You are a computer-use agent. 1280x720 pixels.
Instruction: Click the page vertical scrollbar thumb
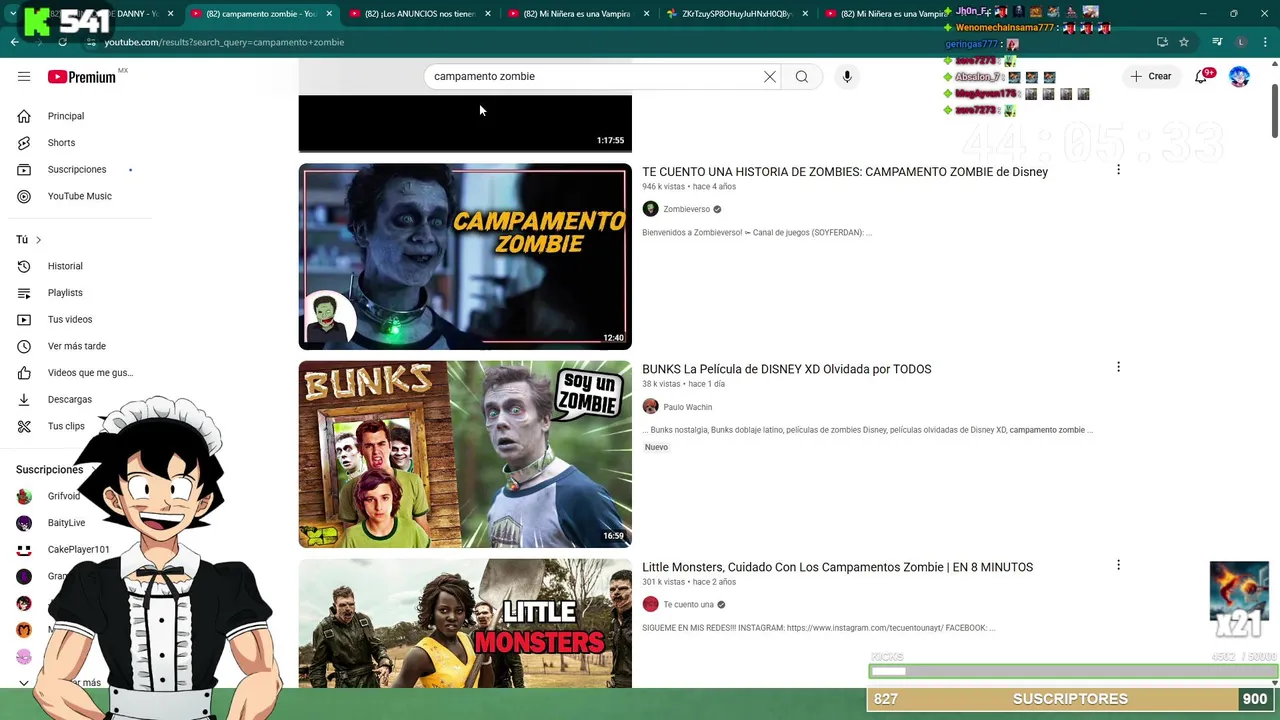tap(1274, 111)
